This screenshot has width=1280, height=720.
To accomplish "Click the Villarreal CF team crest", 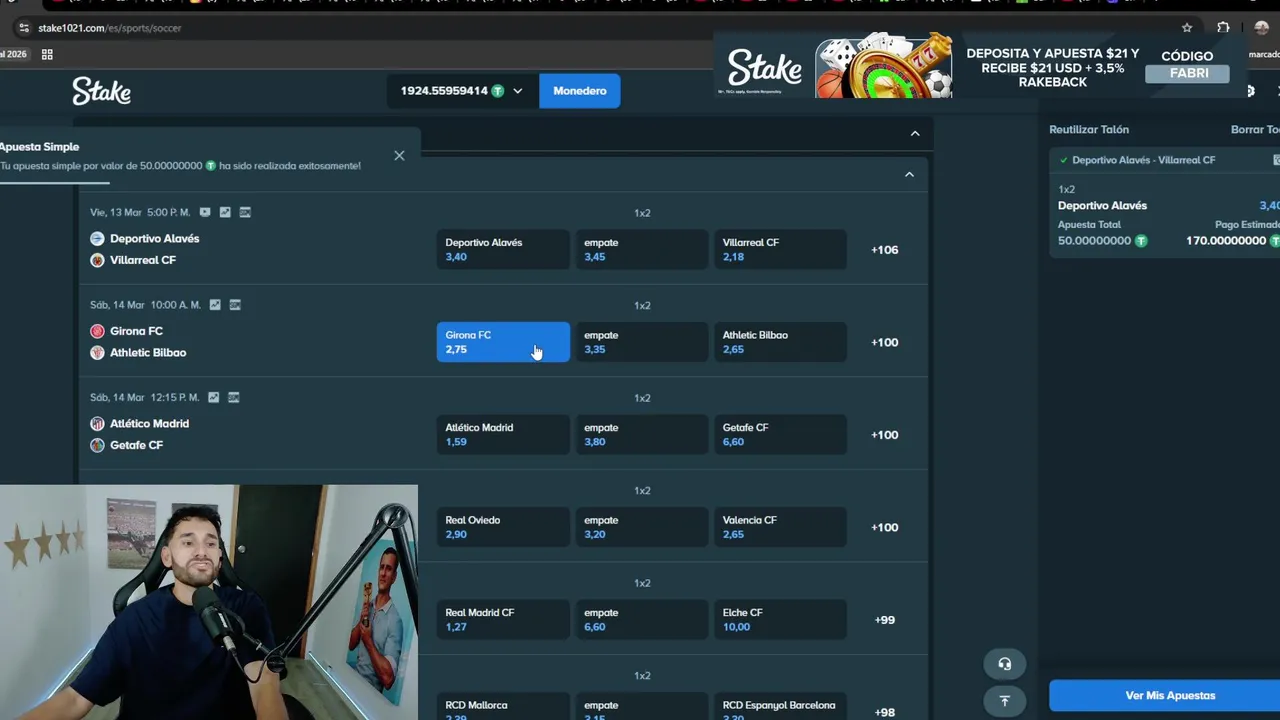I will 97,260.
